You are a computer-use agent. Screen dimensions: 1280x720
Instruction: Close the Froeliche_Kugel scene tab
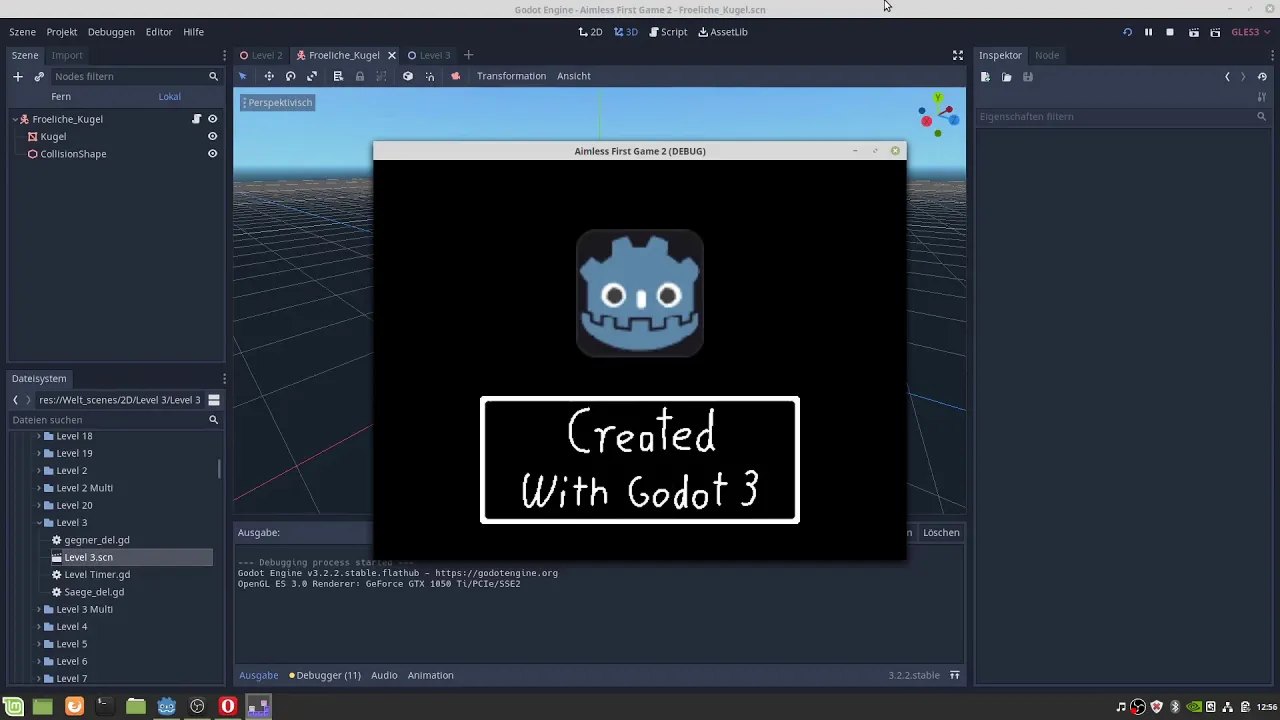point(392,55)
